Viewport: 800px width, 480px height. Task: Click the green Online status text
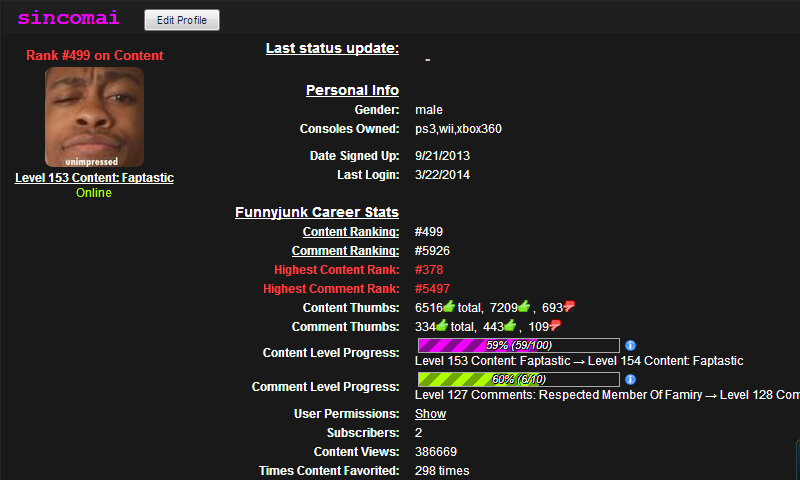click(94, 193)
